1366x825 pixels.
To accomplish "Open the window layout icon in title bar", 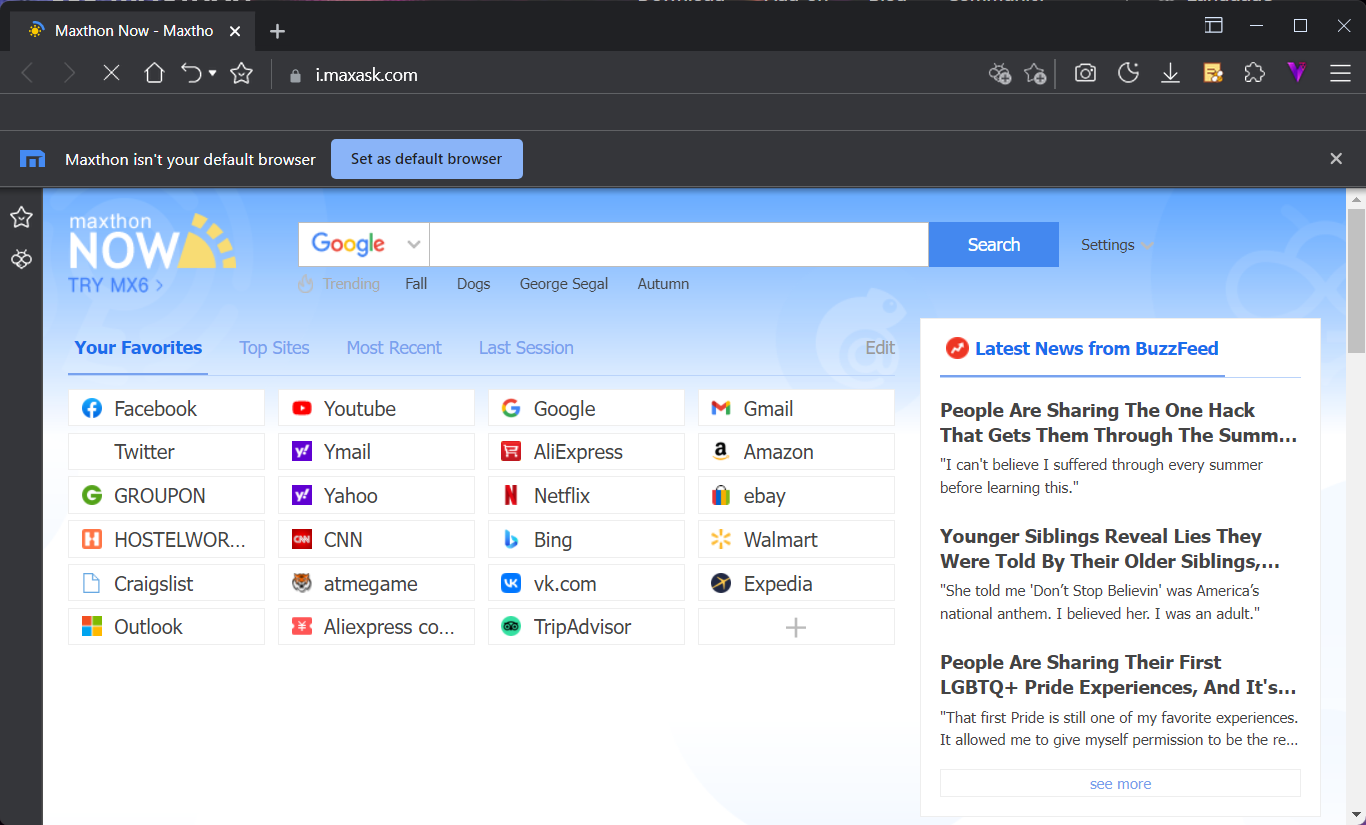I will pyautogui.click(x=1213, y=25).
